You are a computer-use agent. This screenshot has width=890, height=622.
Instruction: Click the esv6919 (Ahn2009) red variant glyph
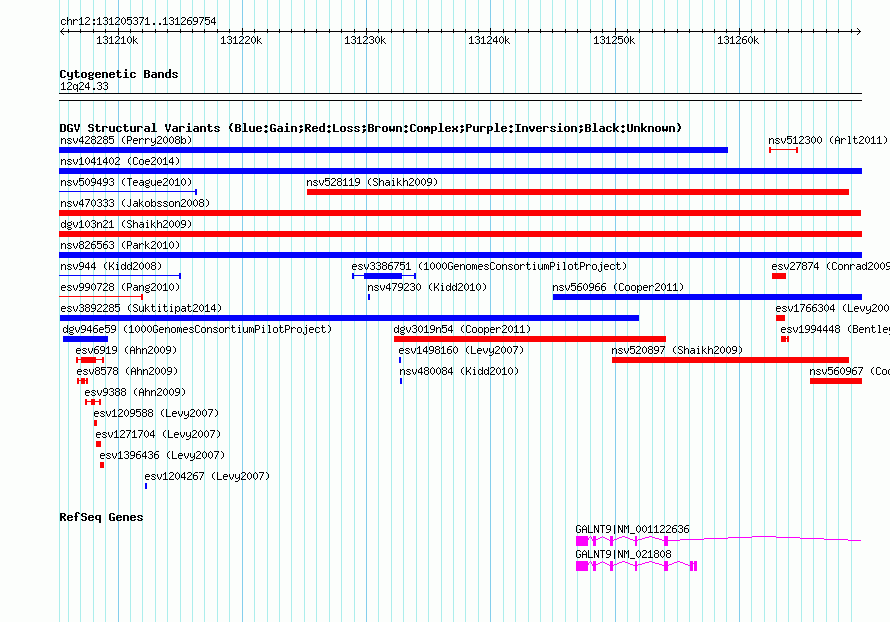pos(90,360)
